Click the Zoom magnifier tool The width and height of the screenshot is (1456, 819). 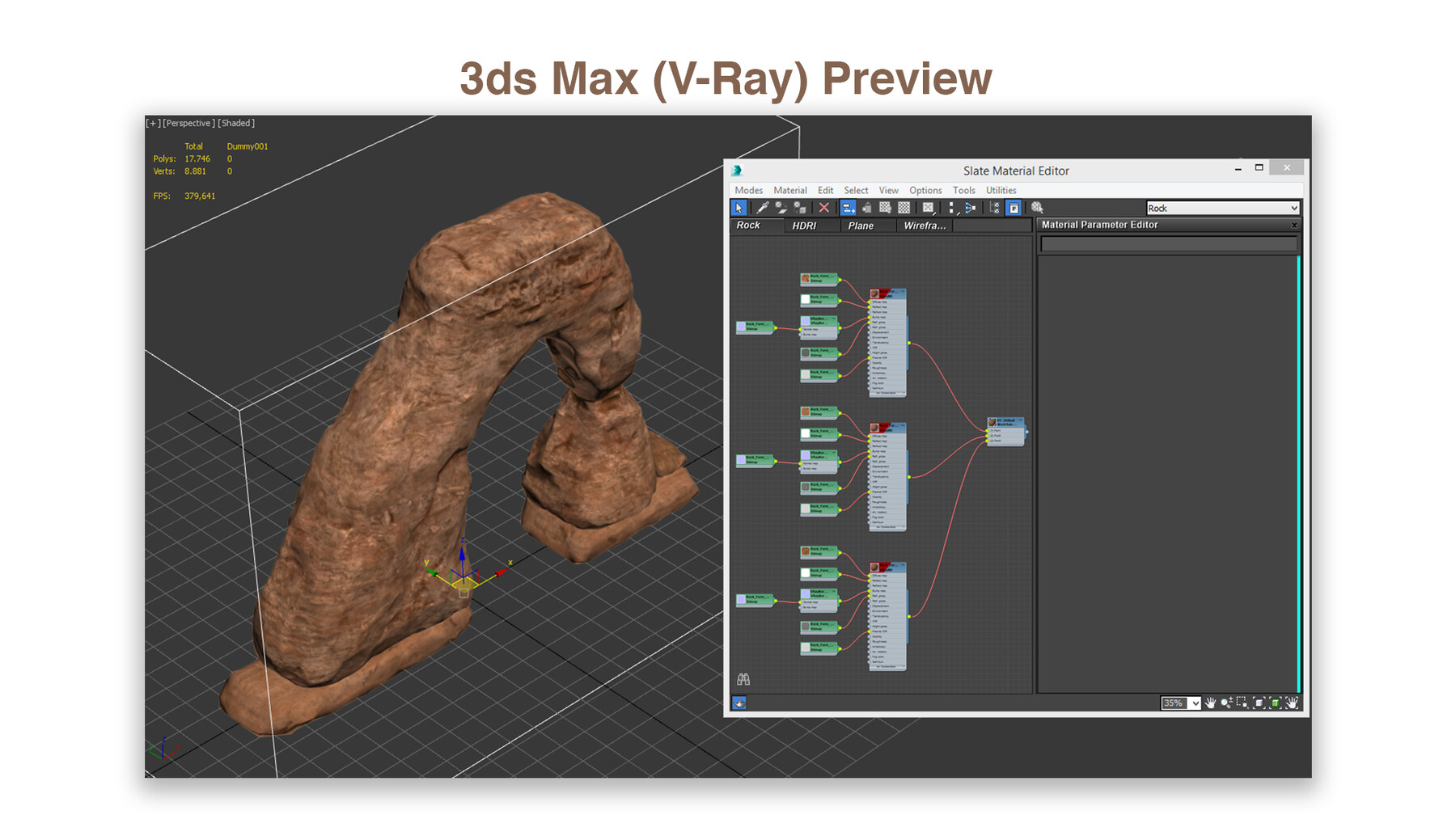1226,703
